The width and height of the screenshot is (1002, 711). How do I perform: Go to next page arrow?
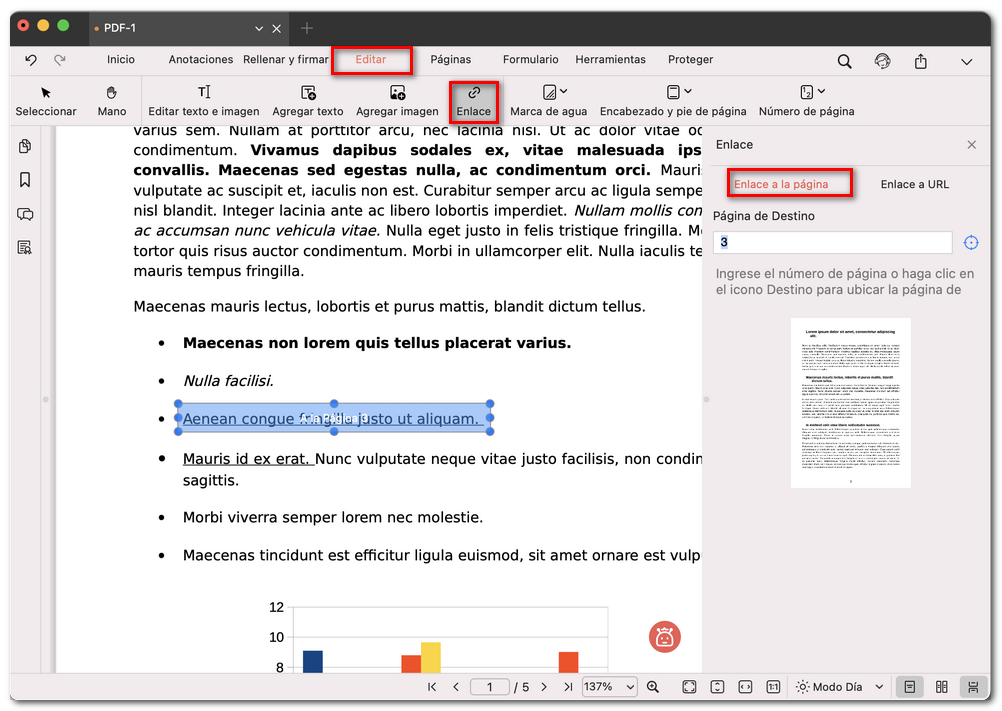(x=544, y=687)
